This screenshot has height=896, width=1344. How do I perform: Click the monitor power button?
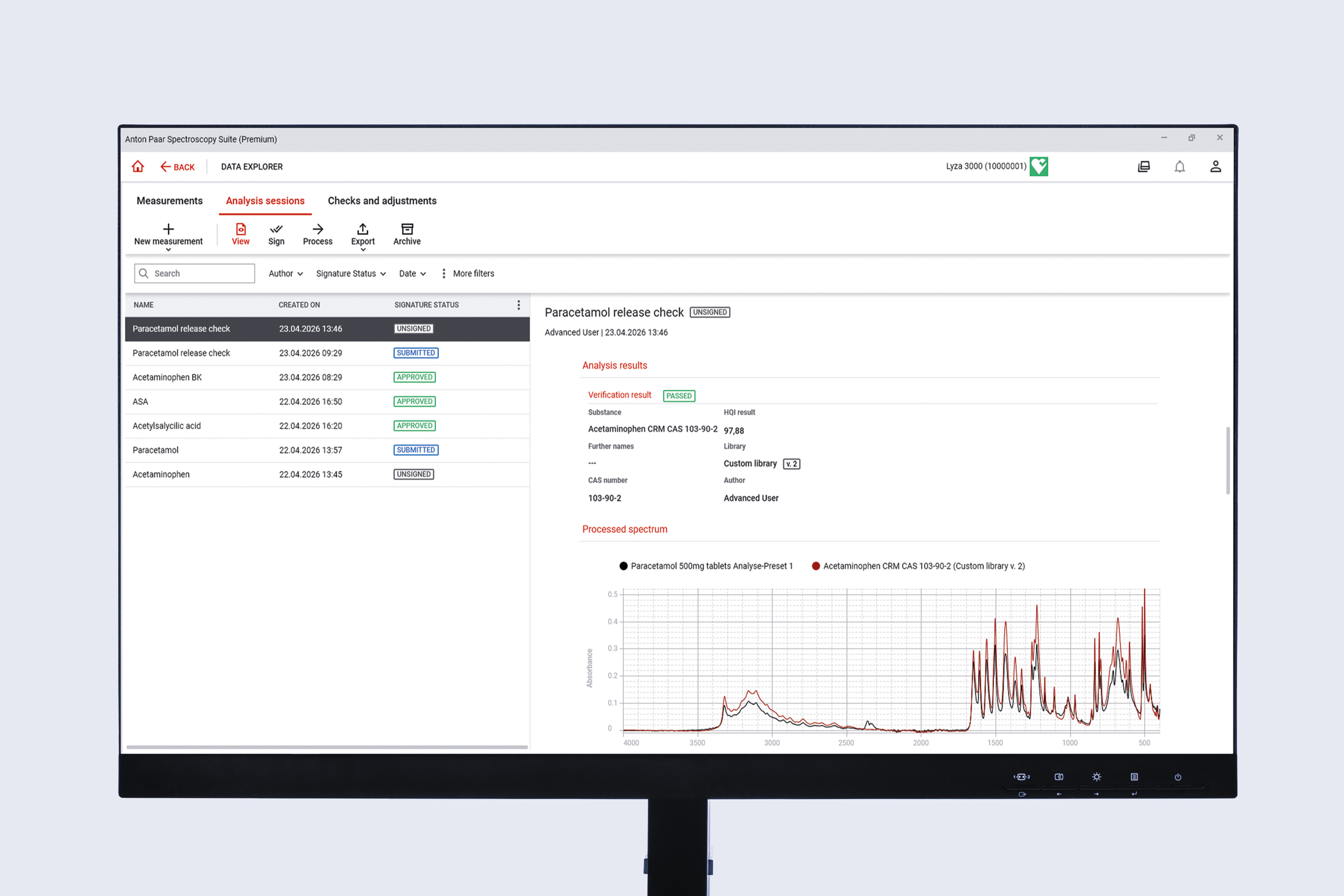tap(1178, 777)
